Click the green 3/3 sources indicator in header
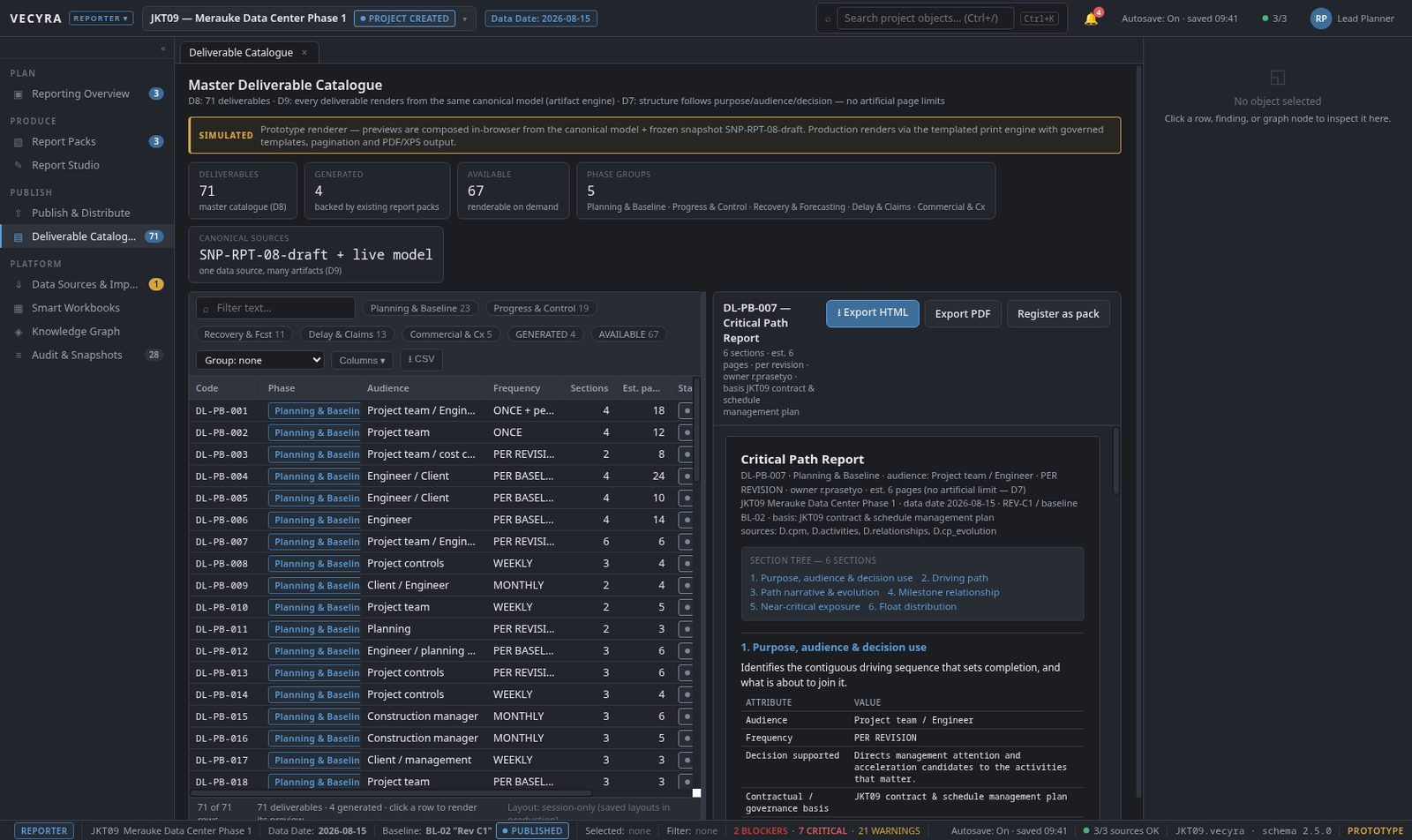1412x840 pixels. point(1274,19)
